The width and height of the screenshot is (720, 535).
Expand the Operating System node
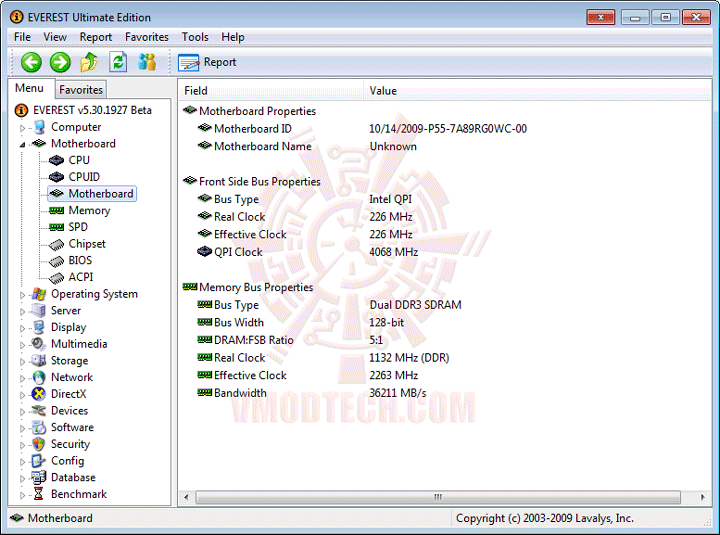click(22, 295)
